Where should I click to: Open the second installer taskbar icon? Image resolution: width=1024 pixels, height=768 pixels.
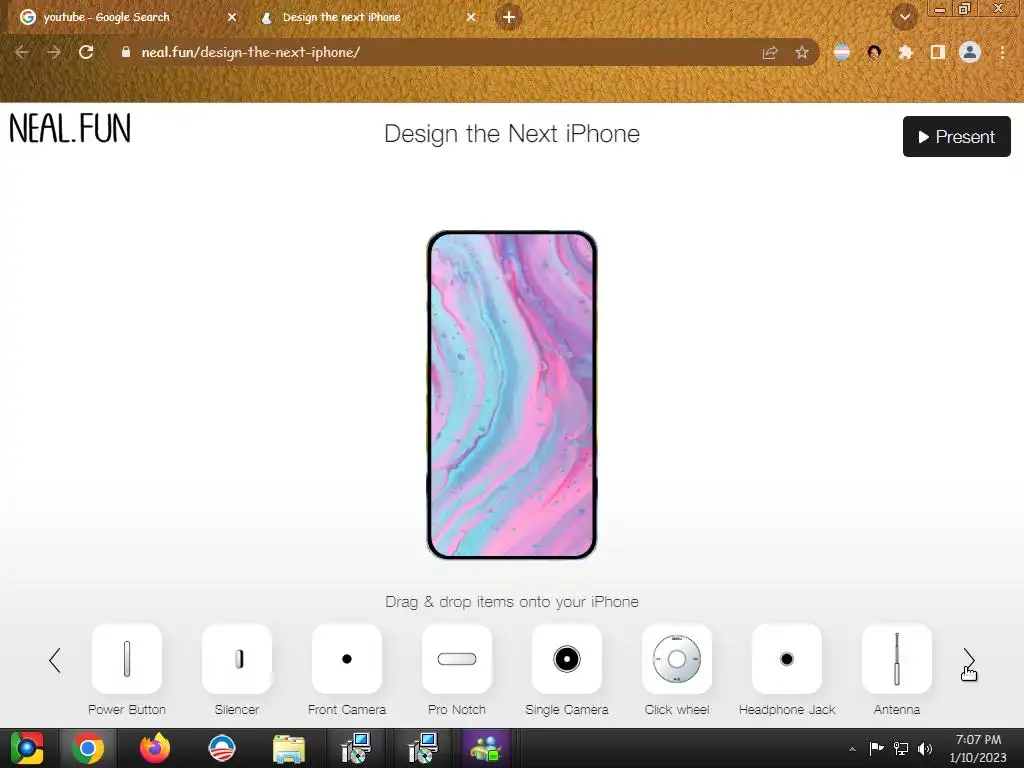(x=423, y=748)
